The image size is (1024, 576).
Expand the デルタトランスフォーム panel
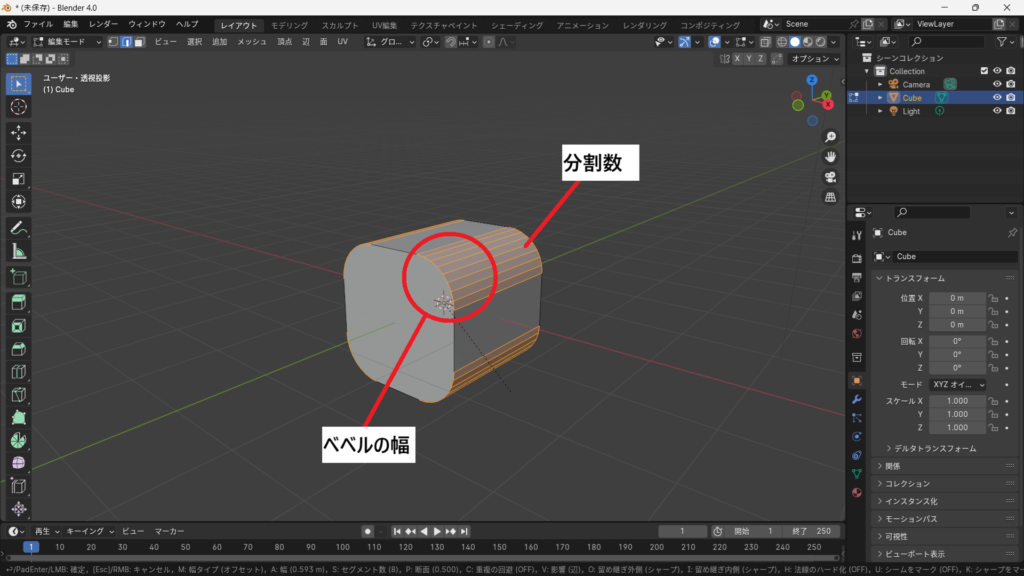point(889,449)
